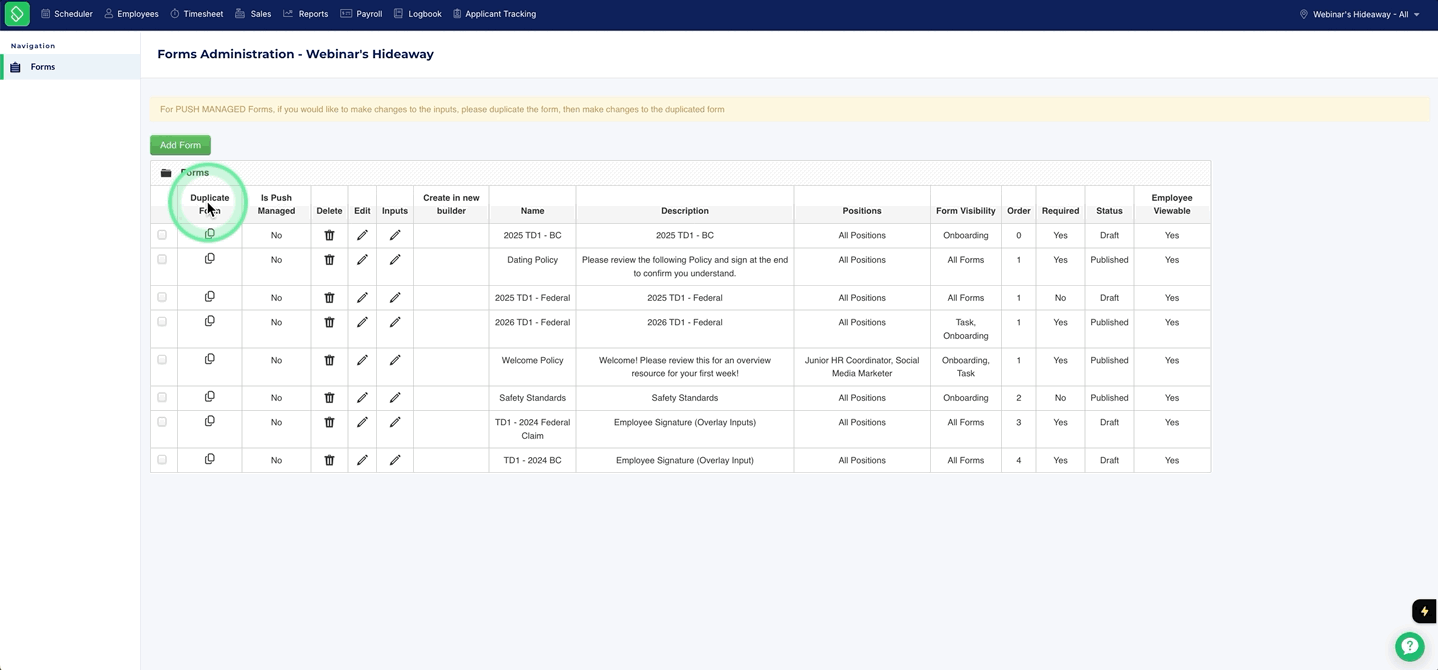
Task: Select checkbox for the 2025 TD1 - BC row
Action: (x=162, y=235)
